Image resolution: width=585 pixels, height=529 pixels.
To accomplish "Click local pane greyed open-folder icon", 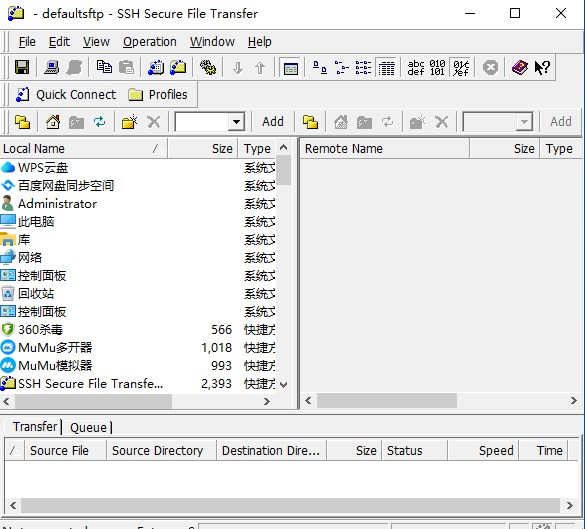I will 76,122.
